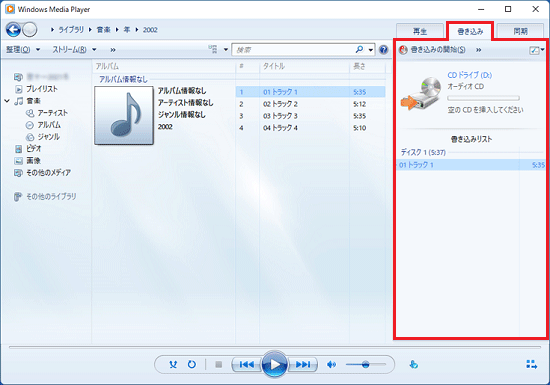
Task: Toggle shuffle playback
Action: pyautogui.click(x=173, y=365)
